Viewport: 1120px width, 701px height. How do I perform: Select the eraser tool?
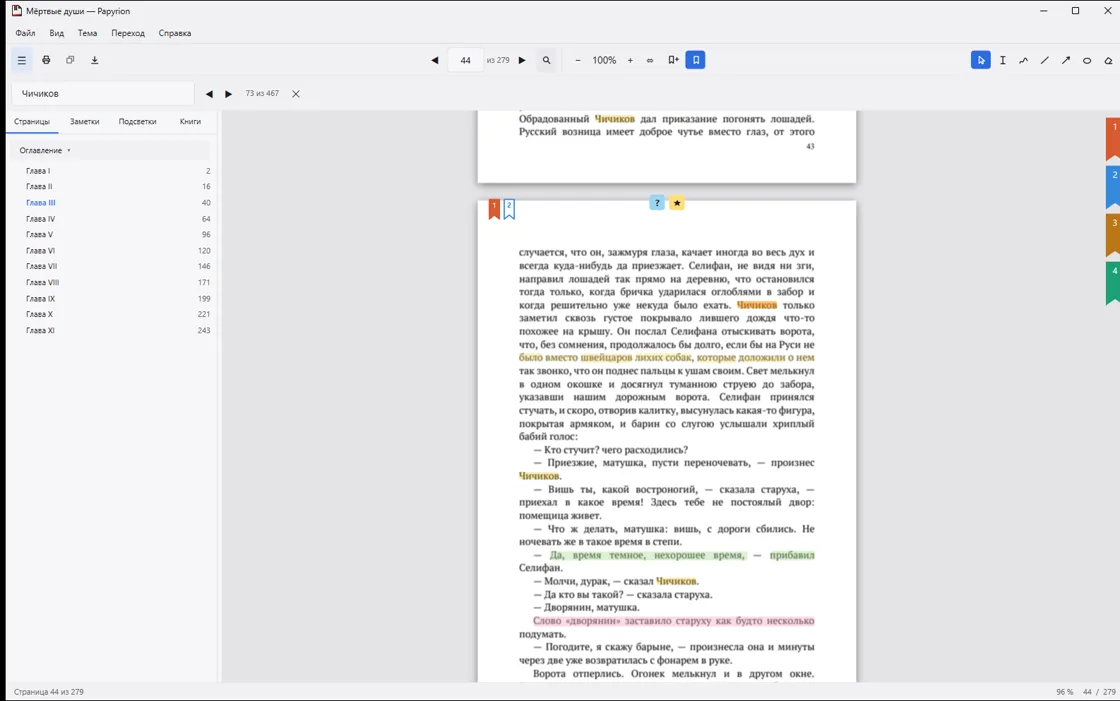[1109, 60]
